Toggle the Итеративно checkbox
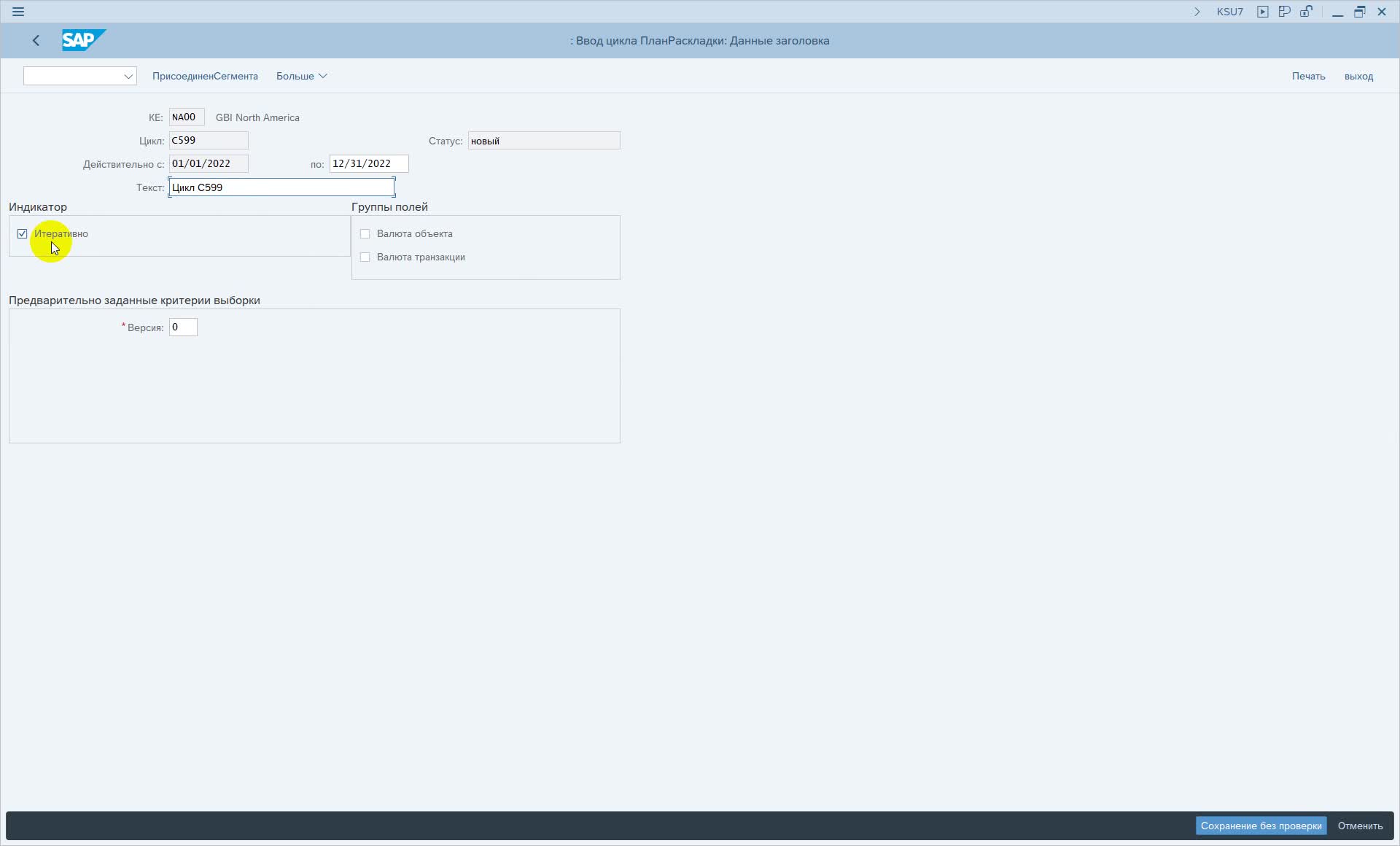1400x846 pixels. point(23,234)
